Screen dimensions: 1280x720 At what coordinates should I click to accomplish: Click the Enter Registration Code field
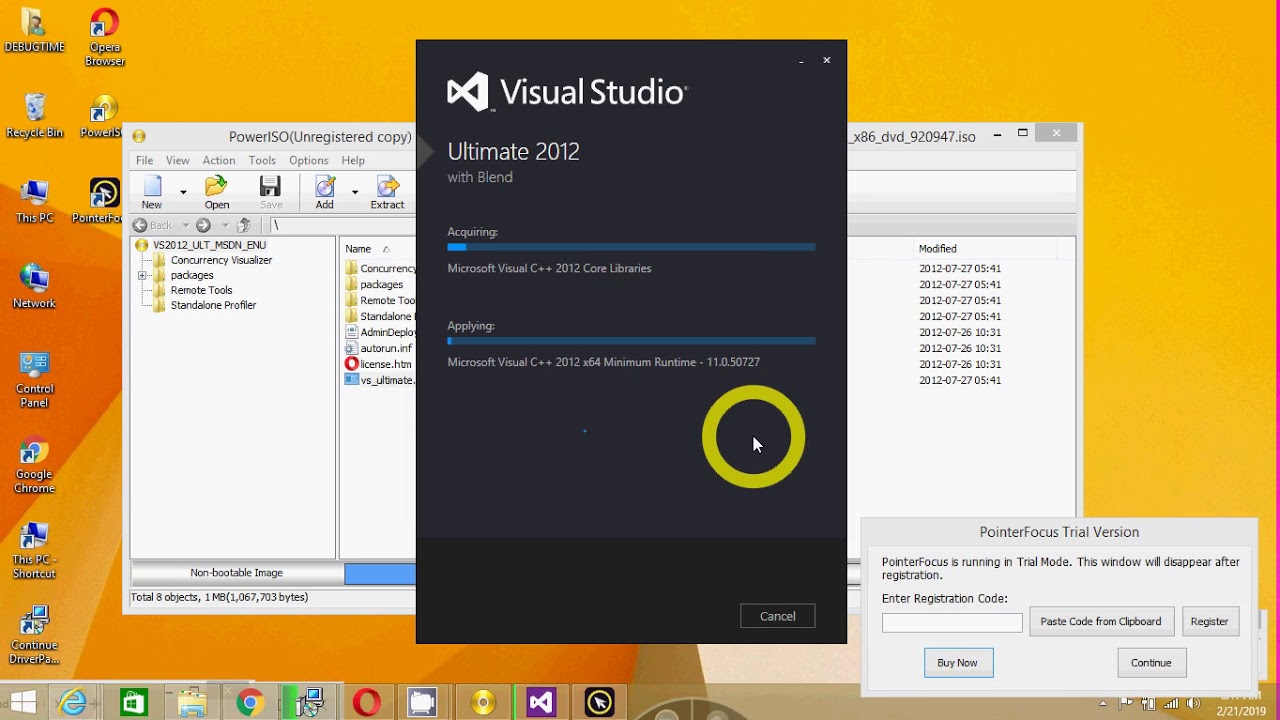(952, 623)
